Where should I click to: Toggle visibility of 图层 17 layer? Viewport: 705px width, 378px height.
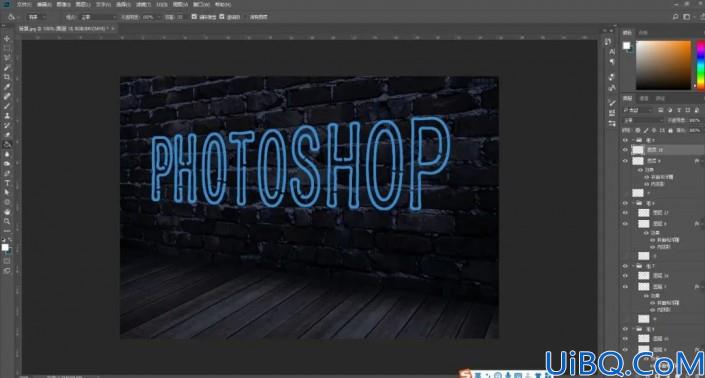[x=625, y=213]
